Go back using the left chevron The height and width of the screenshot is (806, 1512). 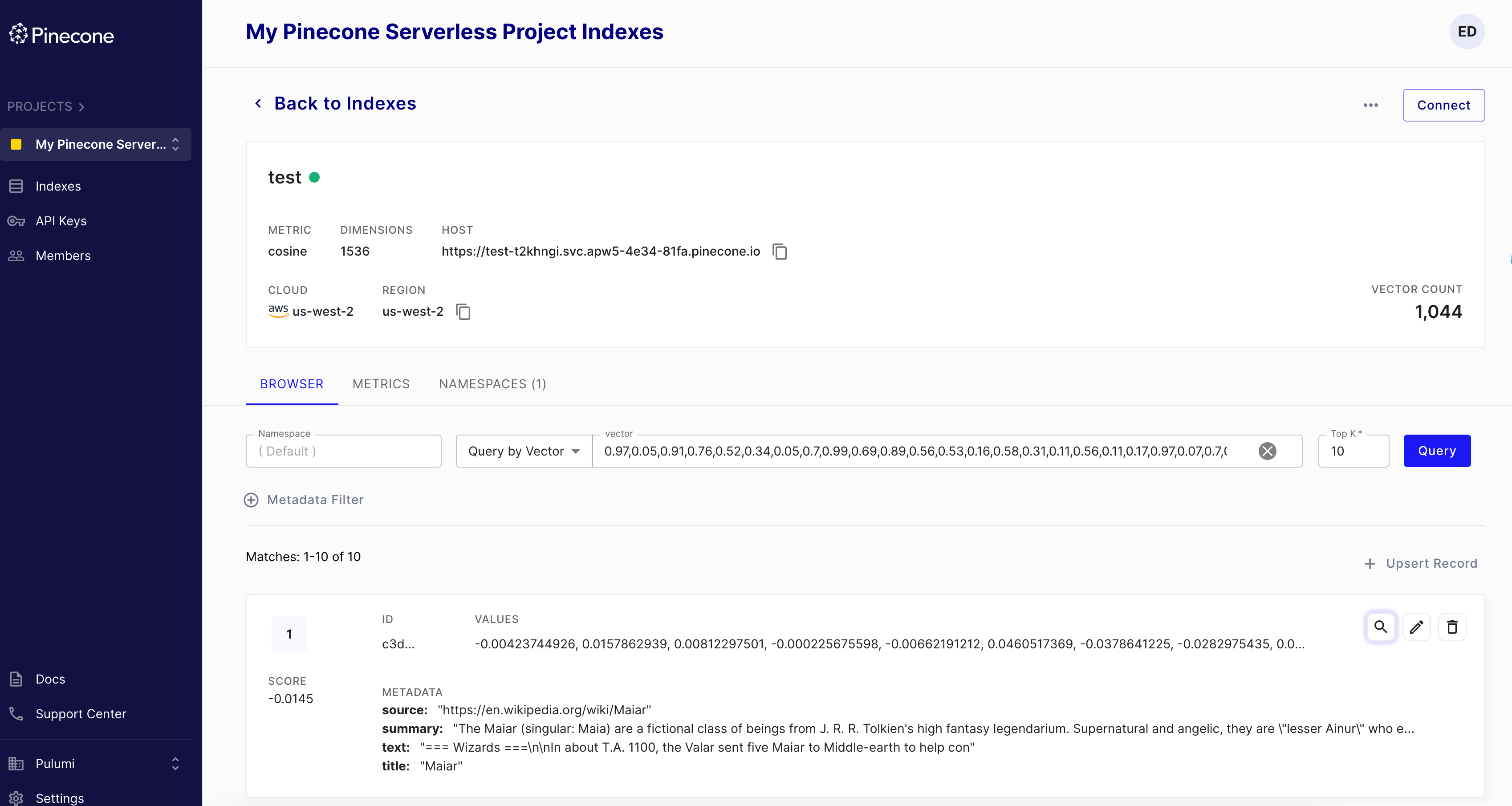(x=258, y=103)
